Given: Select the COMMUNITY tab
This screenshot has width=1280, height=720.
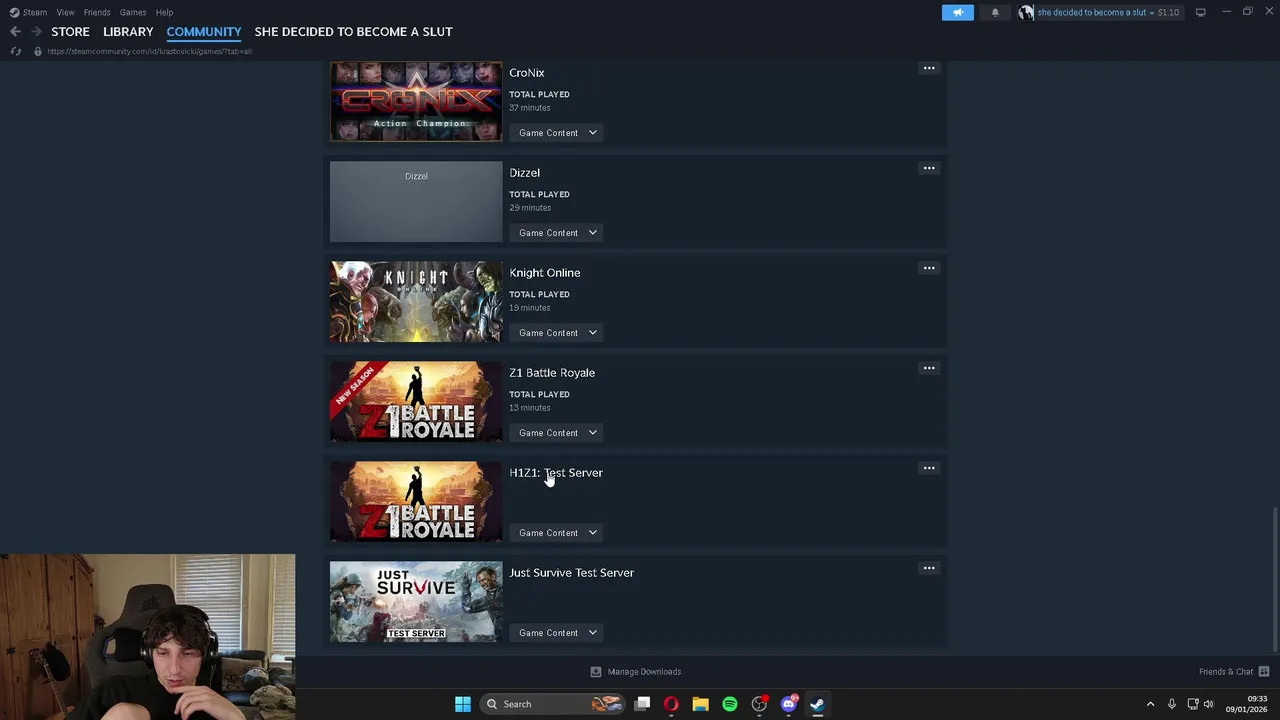Looking at the screenshot, I should pyautogui.click(x=204, y=32).
